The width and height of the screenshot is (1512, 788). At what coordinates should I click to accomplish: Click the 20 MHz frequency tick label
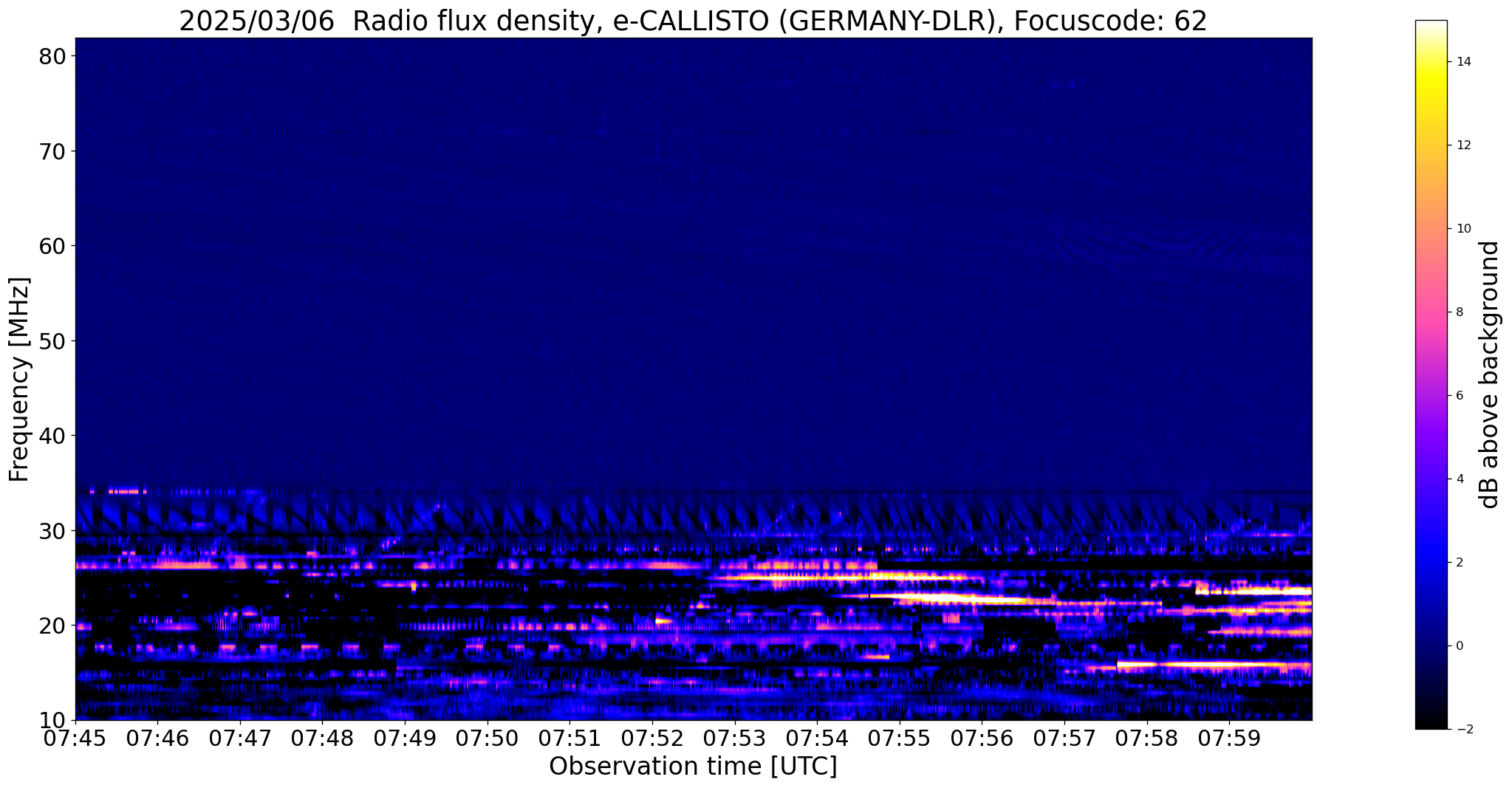pyautogui.click(x=52, y=626)
